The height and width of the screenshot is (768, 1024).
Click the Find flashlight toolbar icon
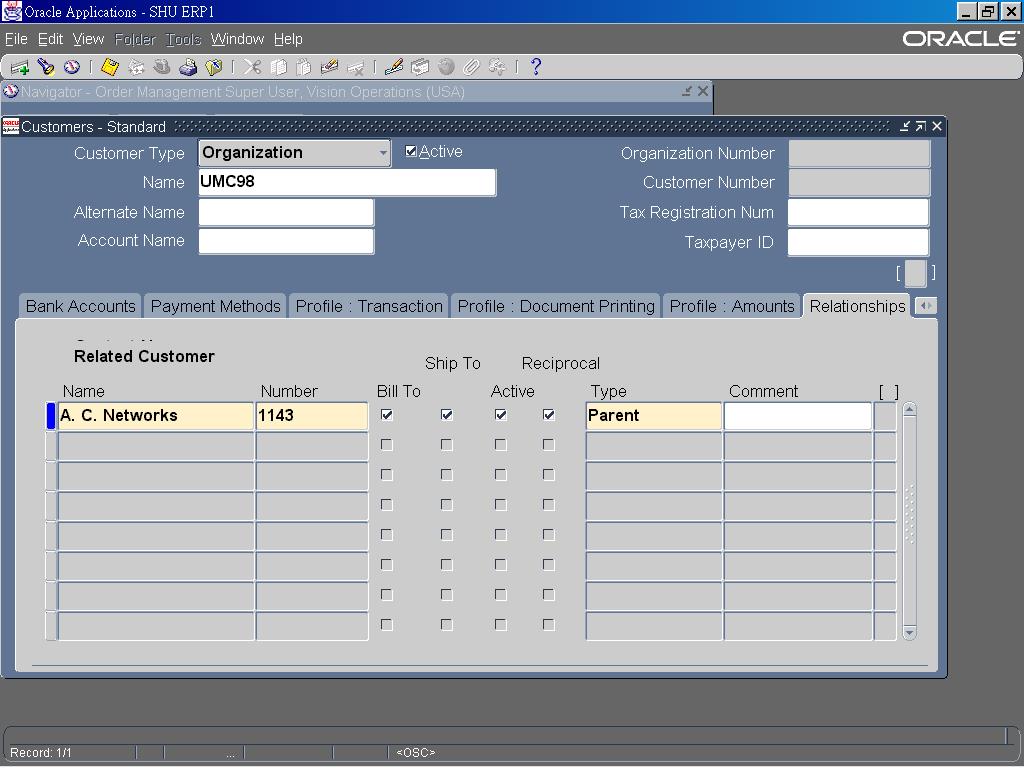(x=46, y=67)
